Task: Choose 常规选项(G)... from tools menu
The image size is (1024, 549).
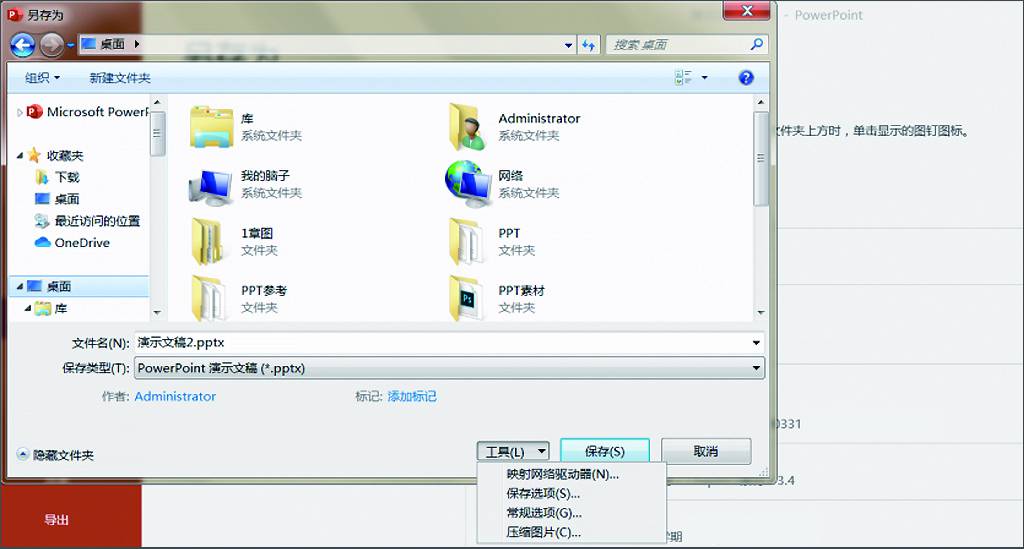Action: tap(543, 513)
